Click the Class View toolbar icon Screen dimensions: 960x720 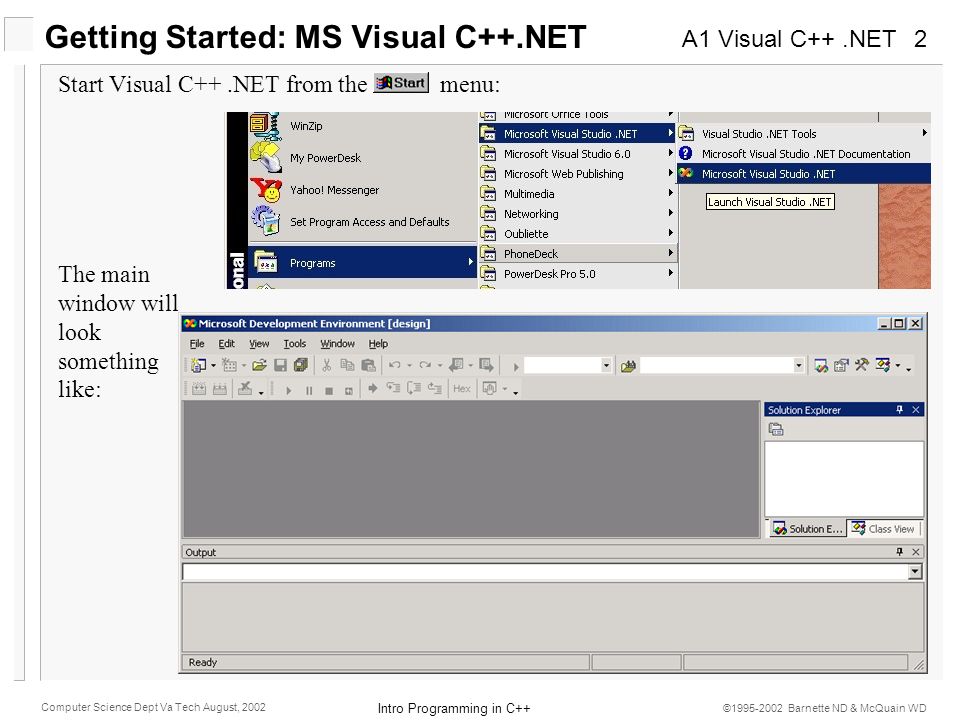882,366
